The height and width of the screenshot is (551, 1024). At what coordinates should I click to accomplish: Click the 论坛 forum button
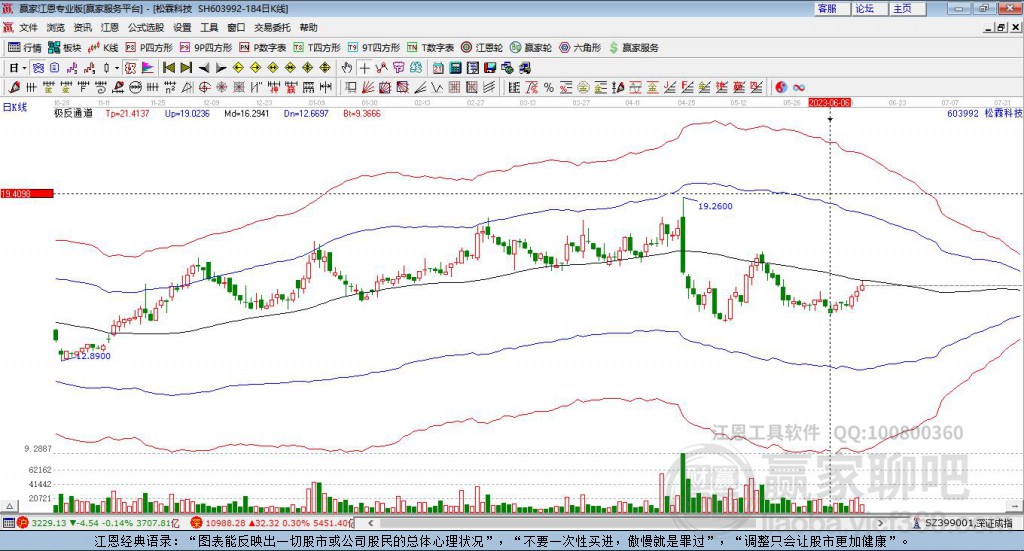coord(870,8)
